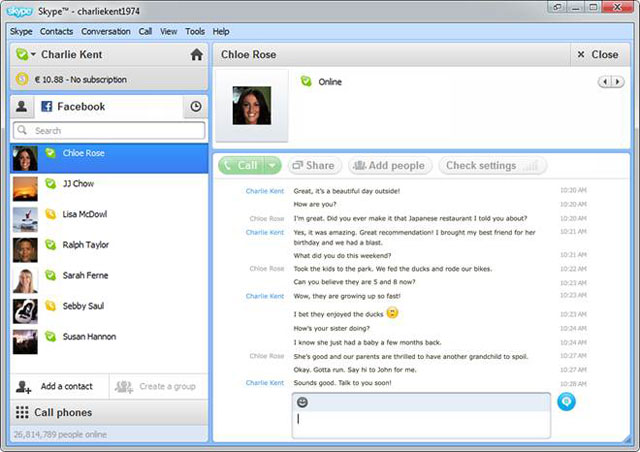Image resolution: width=640 pixels, height=452 pixels.
Task: Open the Conversation menu
Action: coord(105,32)
